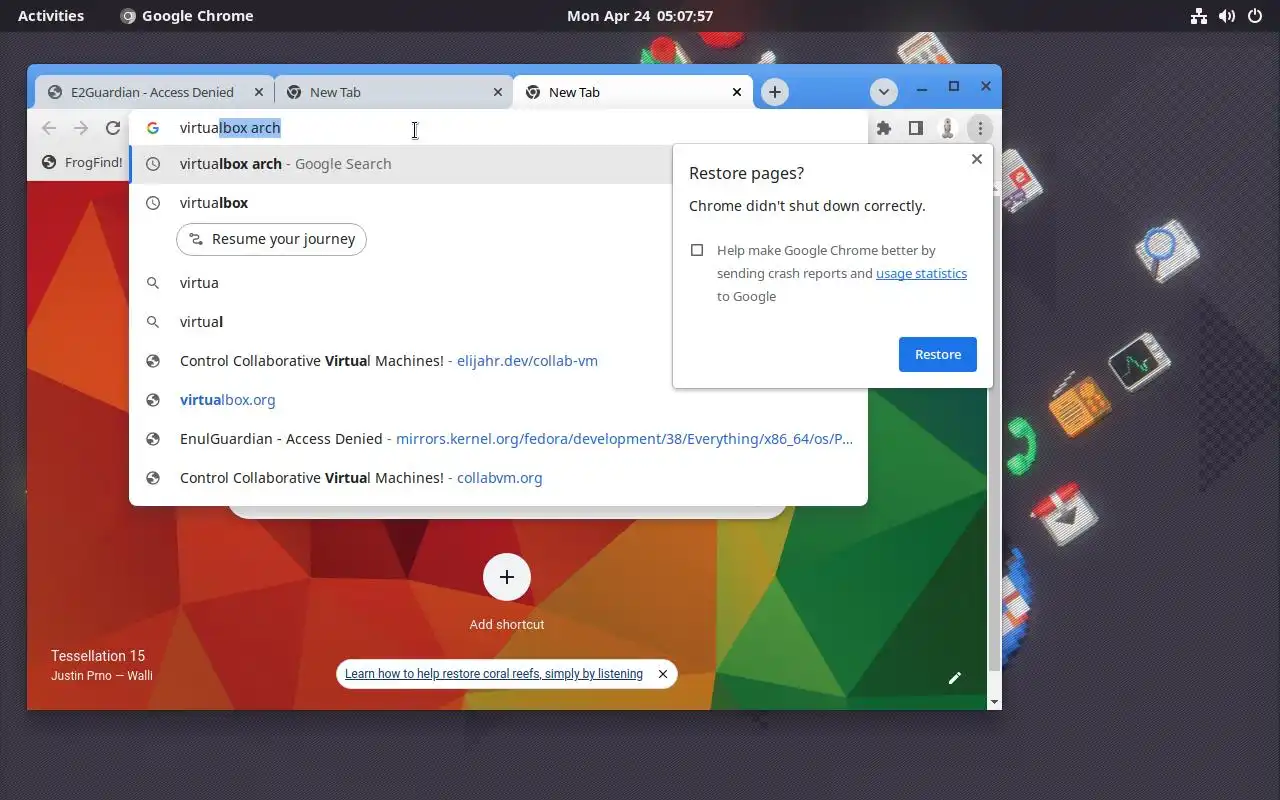This screenshot has width=1280, height=800.
Task: Open the tab search dropdown arrow
Action: [883, 92]
